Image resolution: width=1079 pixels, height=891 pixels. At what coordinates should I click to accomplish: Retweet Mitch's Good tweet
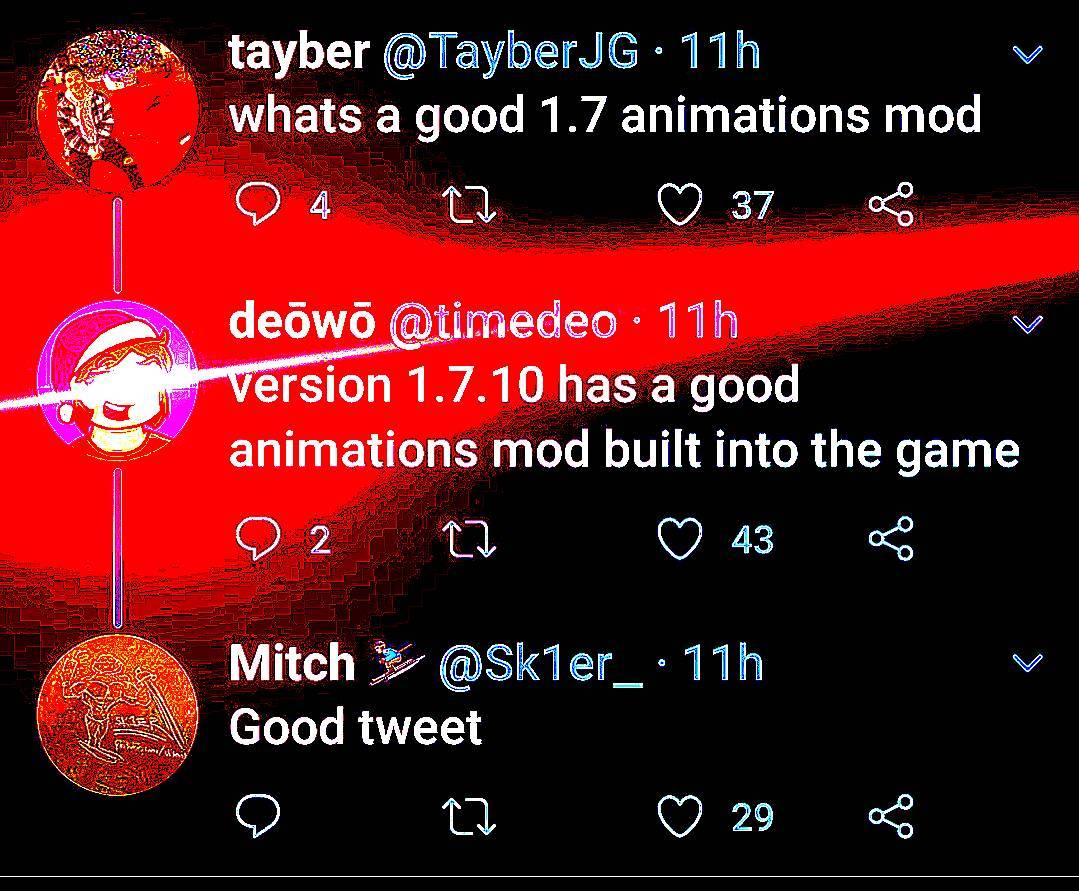pyautogui.click(x=469, y=817)
